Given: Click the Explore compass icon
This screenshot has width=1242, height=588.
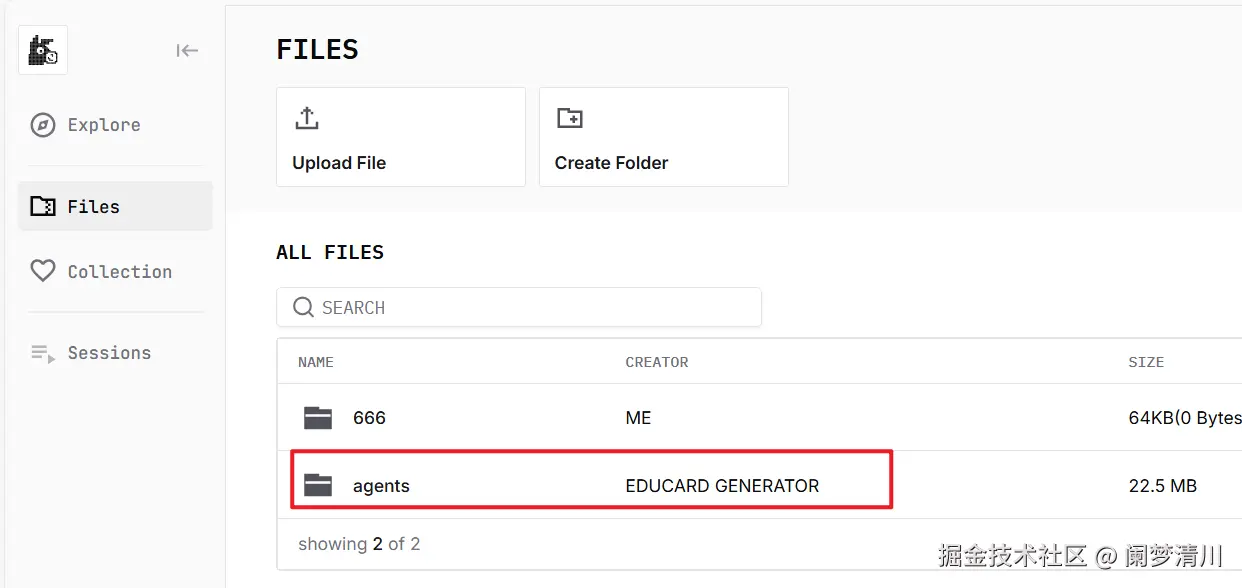Looking at the screenshot, I should (x=42, y=125).
